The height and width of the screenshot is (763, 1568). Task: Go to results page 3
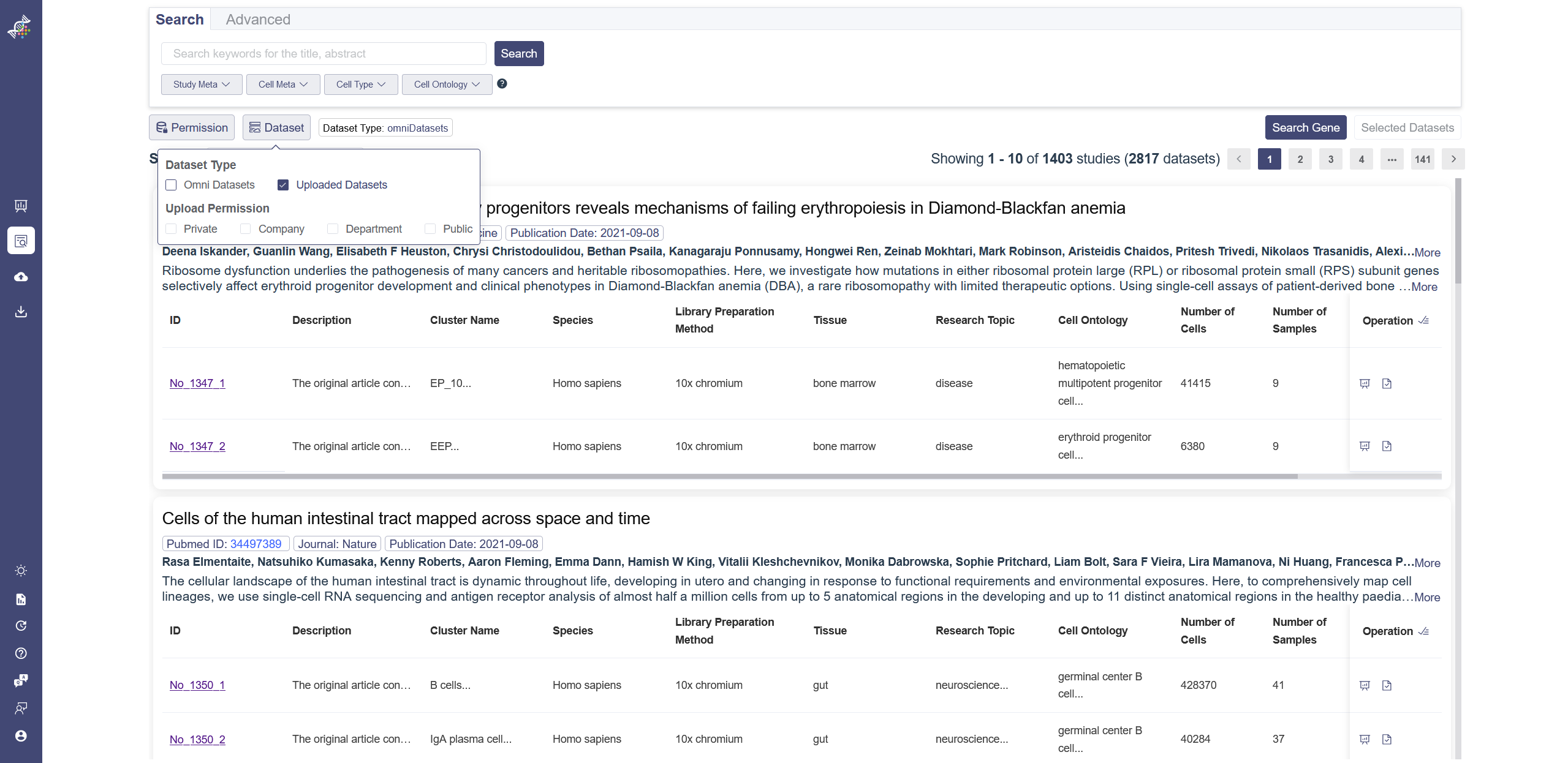(1330, 159)
